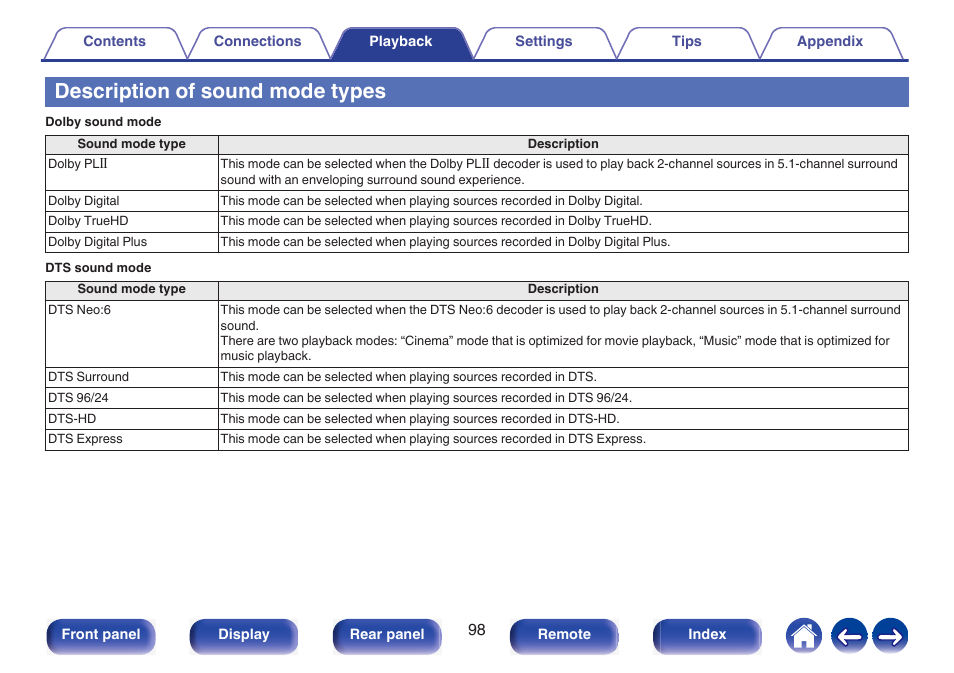
Task: Click the Dolby table 'Description' header
Action: (x=563, y=144)
